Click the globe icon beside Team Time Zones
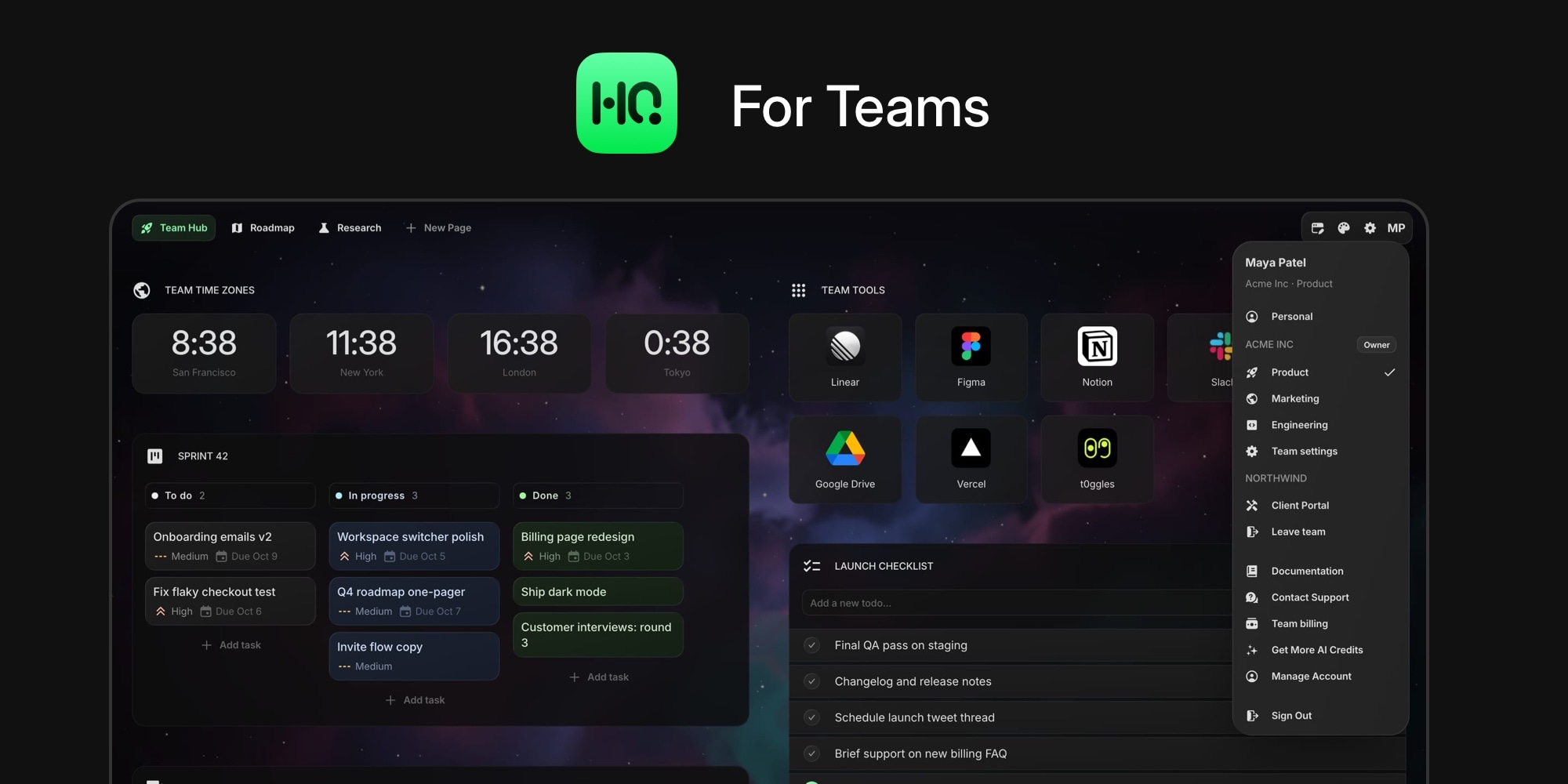 (142, 290)
